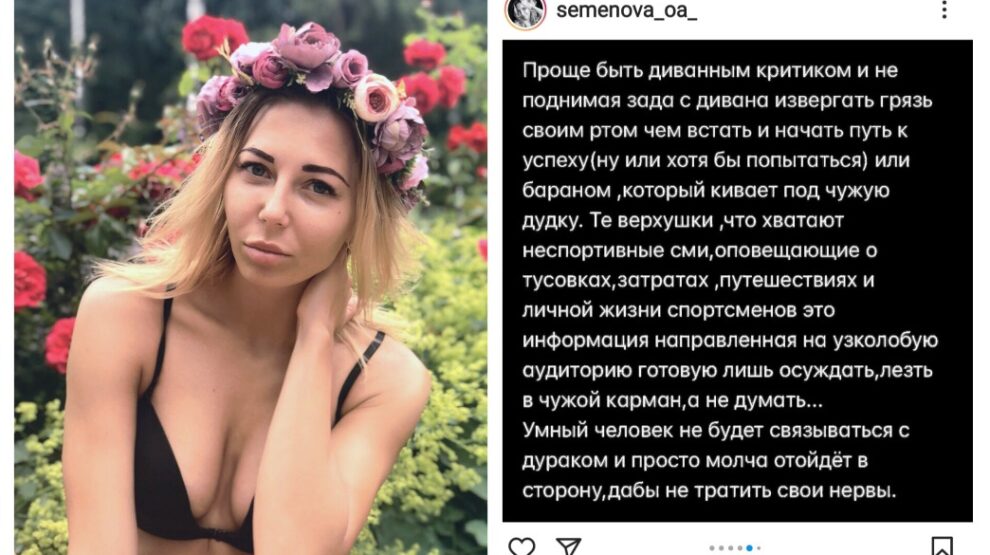Select the fourth gray carousel dot
Viewport: 990px width, 555px height.
pos(740,548)
